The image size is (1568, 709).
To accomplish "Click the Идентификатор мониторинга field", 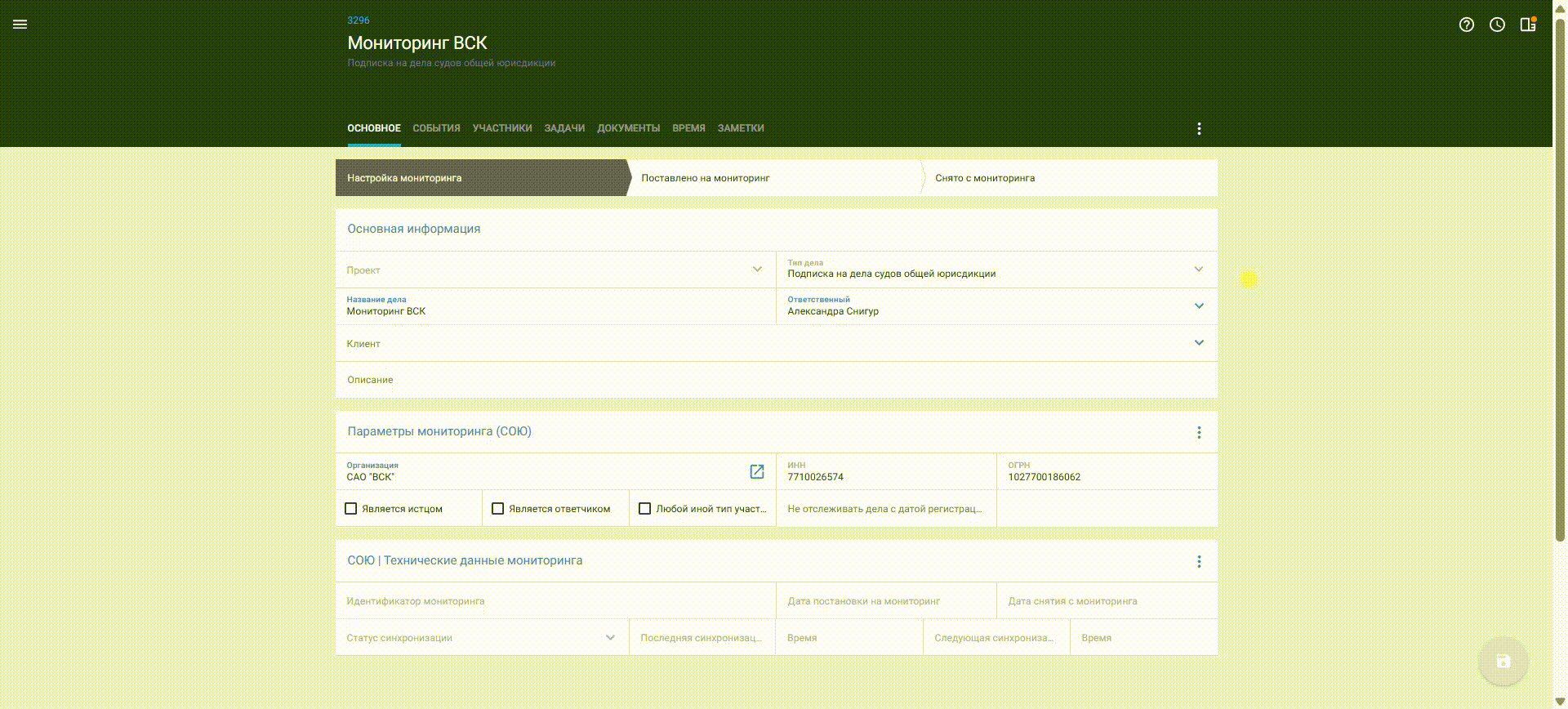I will pyautogui.click(x=555, y=600).
